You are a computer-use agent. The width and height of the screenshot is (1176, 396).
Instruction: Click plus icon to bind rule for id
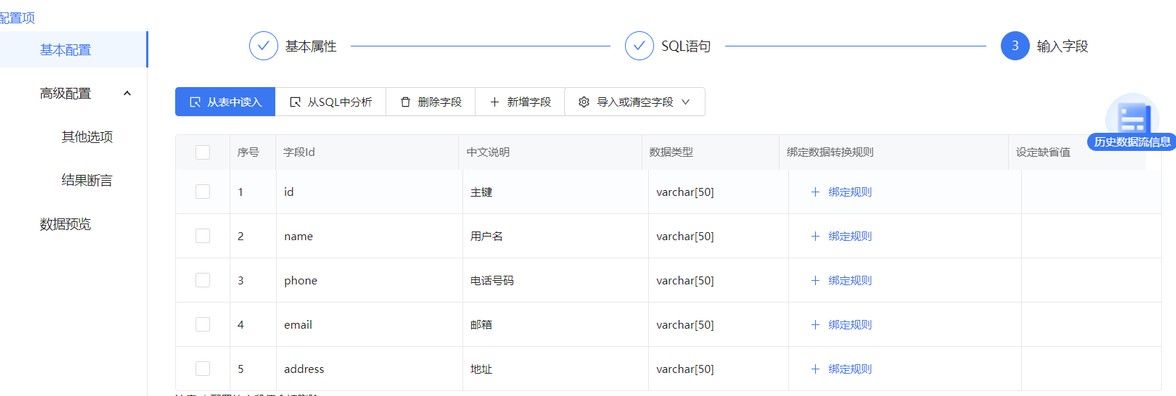815,192
